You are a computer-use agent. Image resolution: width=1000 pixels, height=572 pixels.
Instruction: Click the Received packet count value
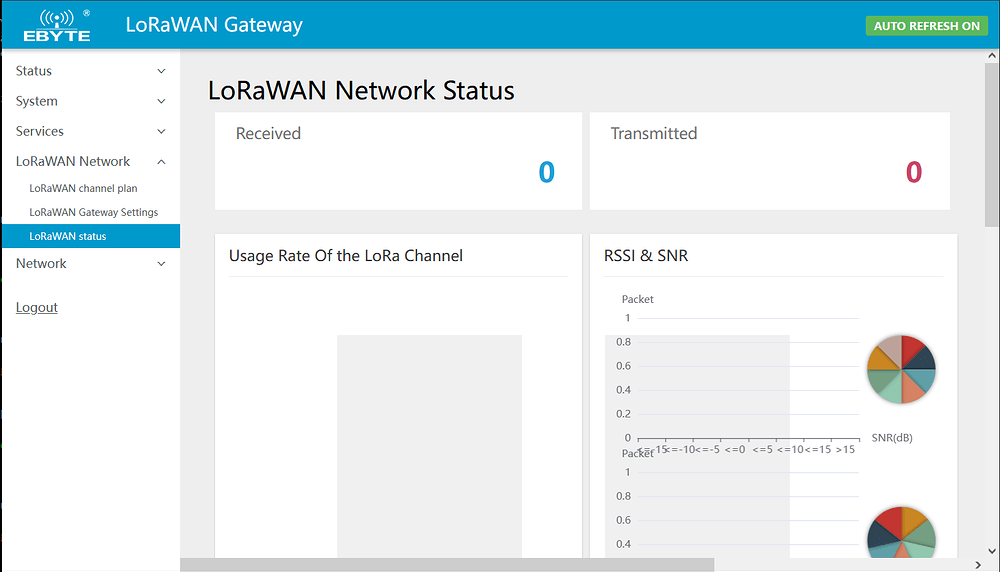coord(546,173)
